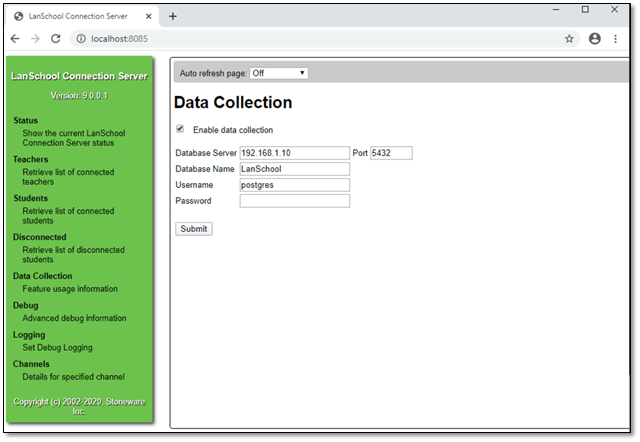This screenshot has width=640, height=442.
Task: Open the Channels sidebar link
Action: [x=31, y=364]
